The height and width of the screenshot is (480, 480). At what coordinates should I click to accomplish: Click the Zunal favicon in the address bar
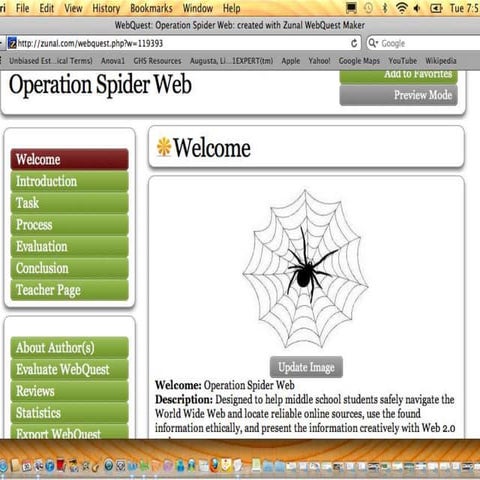(x=12, y=43)
